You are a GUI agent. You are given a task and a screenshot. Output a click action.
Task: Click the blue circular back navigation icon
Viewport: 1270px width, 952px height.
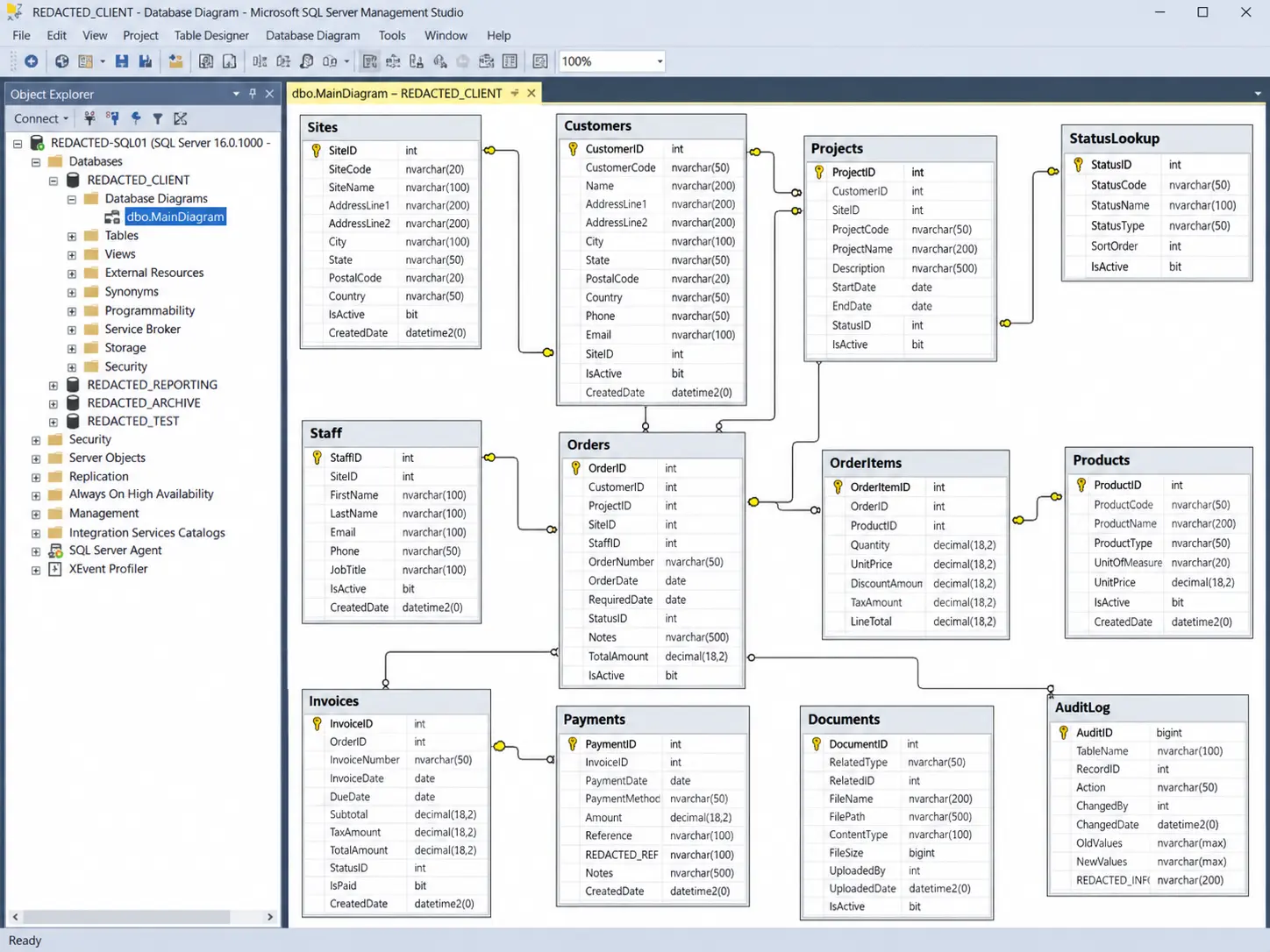(x=31, y=61)
